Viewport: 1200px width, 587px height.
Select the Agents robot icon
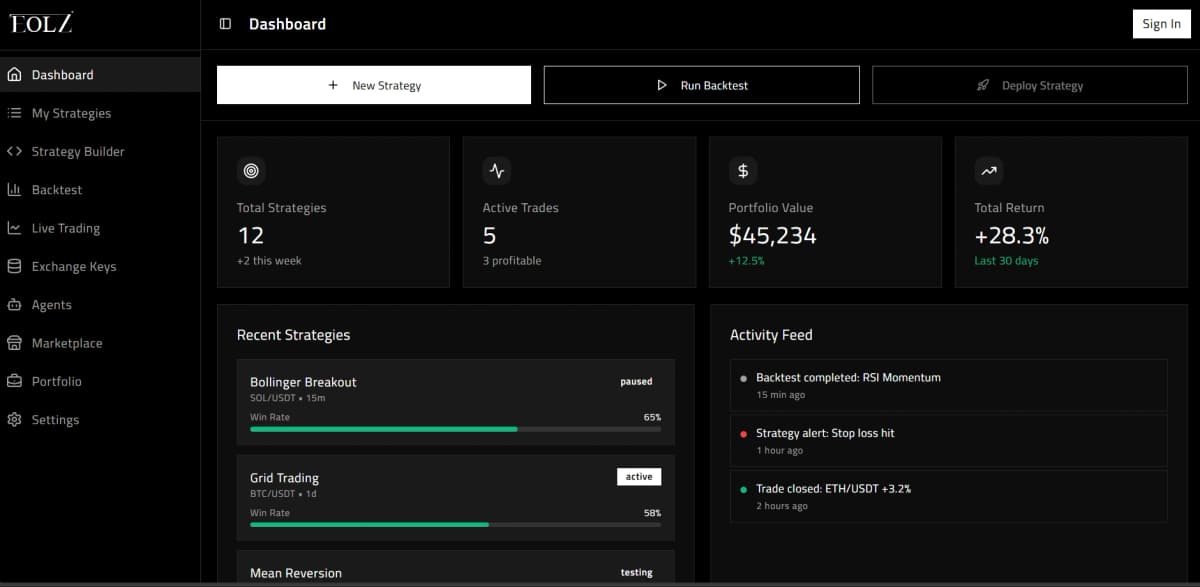pos(14,305)
